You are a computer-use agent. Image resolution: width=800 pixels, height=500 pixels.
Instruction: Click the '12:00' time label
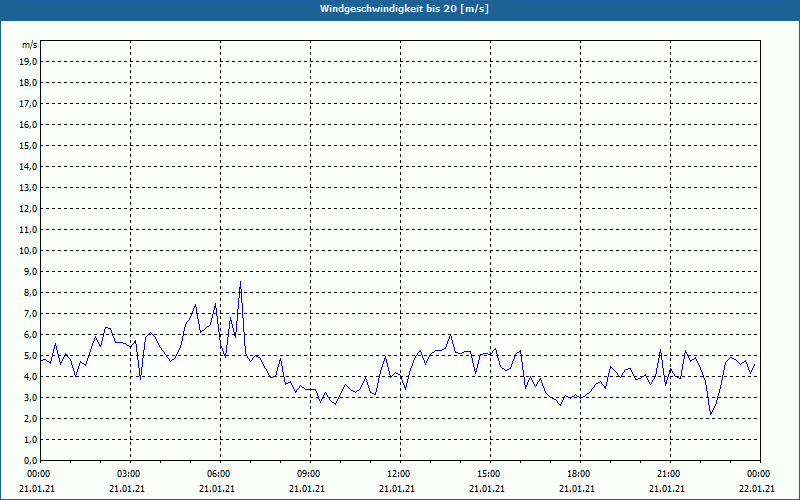pyautogui.click(x=398, y=474)
